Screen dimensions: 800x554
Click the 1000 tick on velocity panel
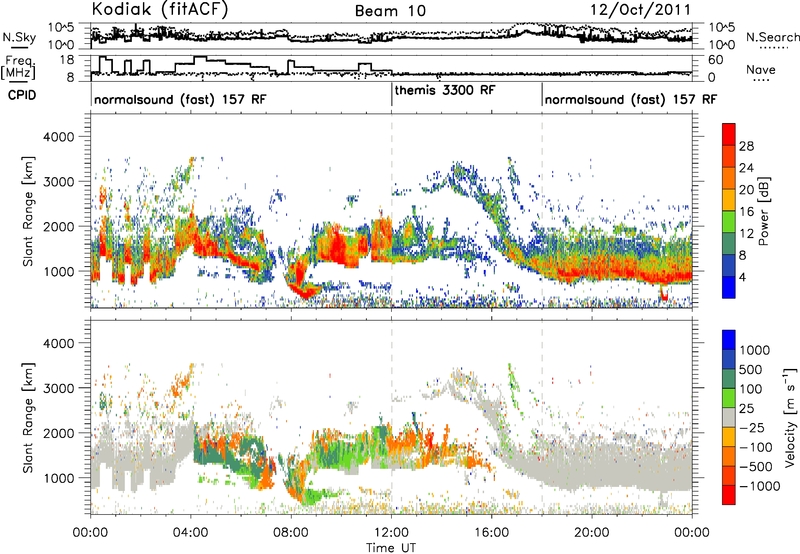62,478
